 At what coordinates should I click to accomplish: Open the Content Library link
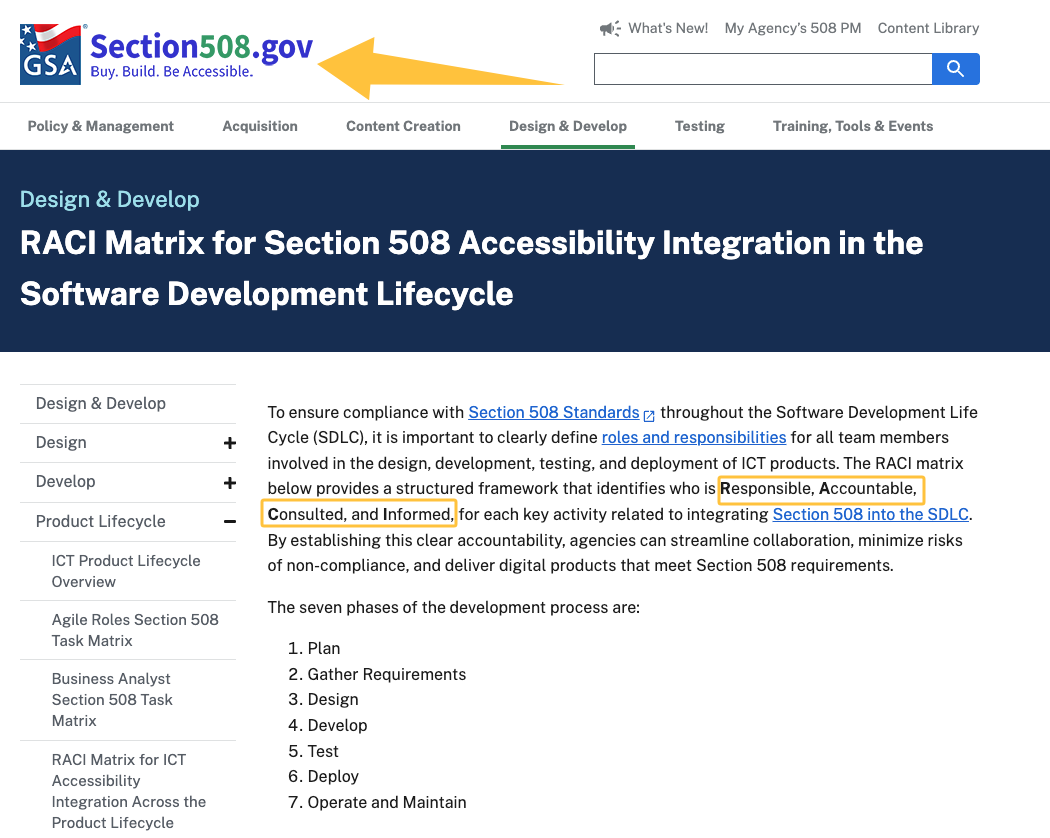[928, 28]
